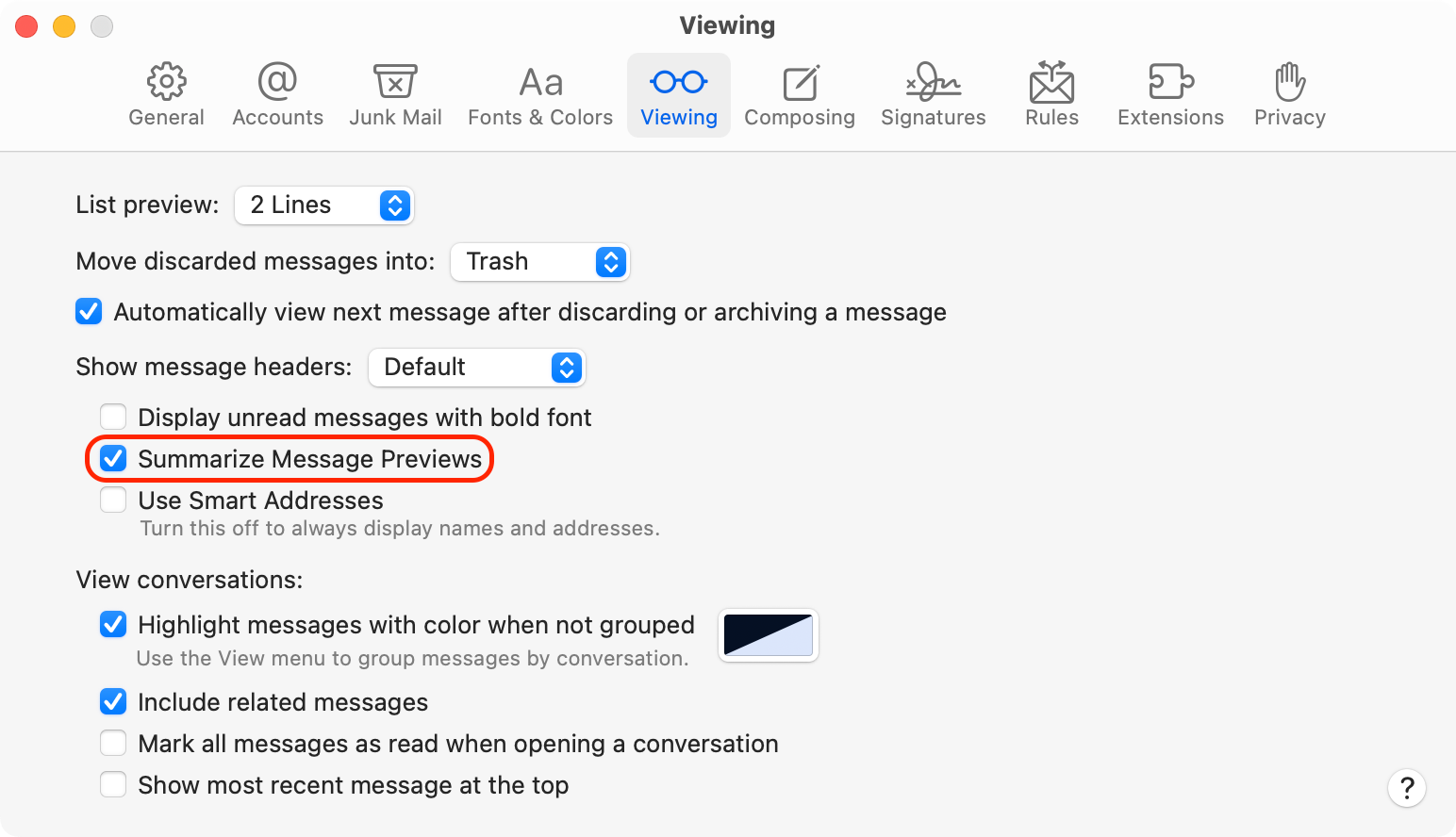This screenshot has width=1456, height=837.
Task: Open the Move discarded messages Trash dropdown
Action: [539, 262]
